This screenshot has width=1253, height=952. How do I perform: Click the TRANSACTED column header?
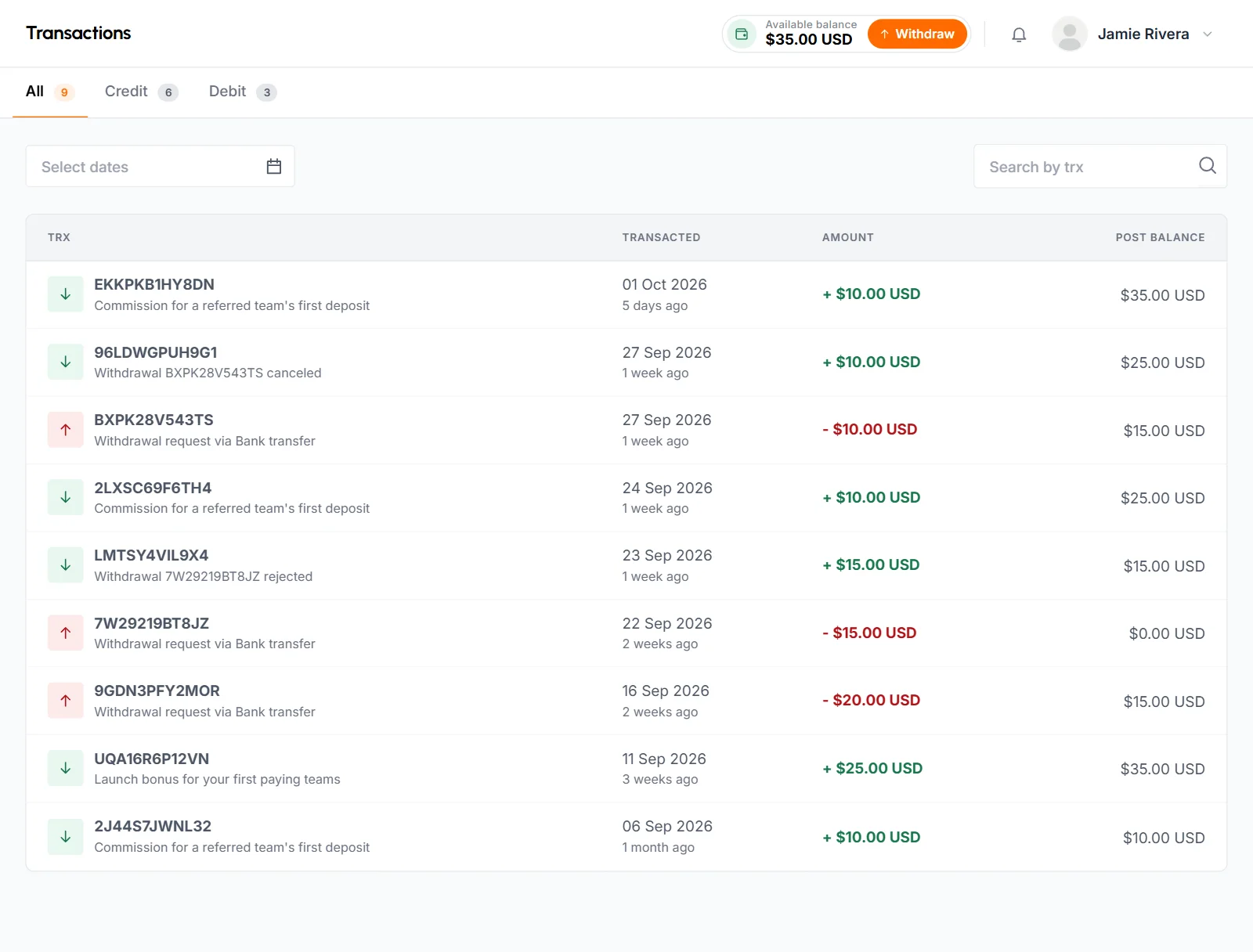(661, 237)
